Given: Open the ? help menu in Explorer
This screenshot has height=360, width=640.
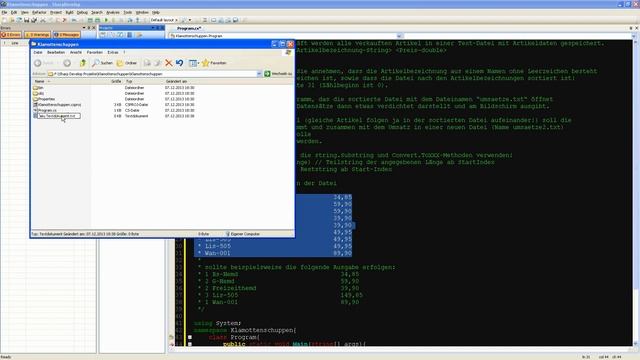Looking at the screenshot, I should [x=124, y=52].
